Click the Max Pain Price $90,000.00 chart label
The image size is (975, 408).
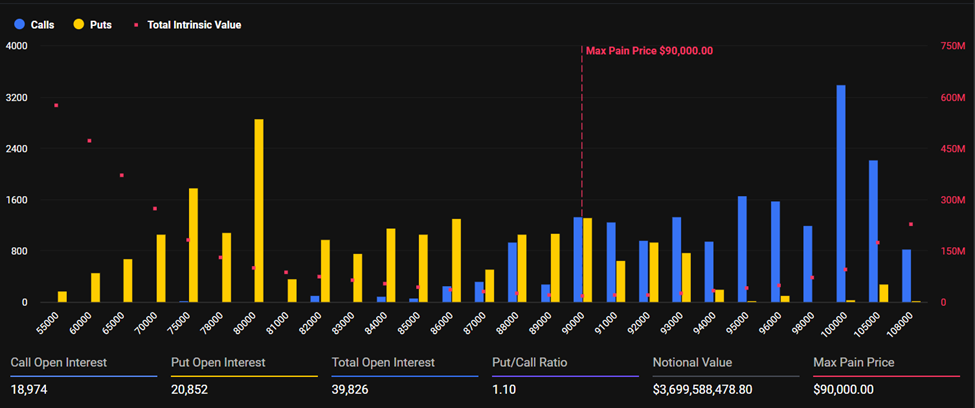click(649, 50)
